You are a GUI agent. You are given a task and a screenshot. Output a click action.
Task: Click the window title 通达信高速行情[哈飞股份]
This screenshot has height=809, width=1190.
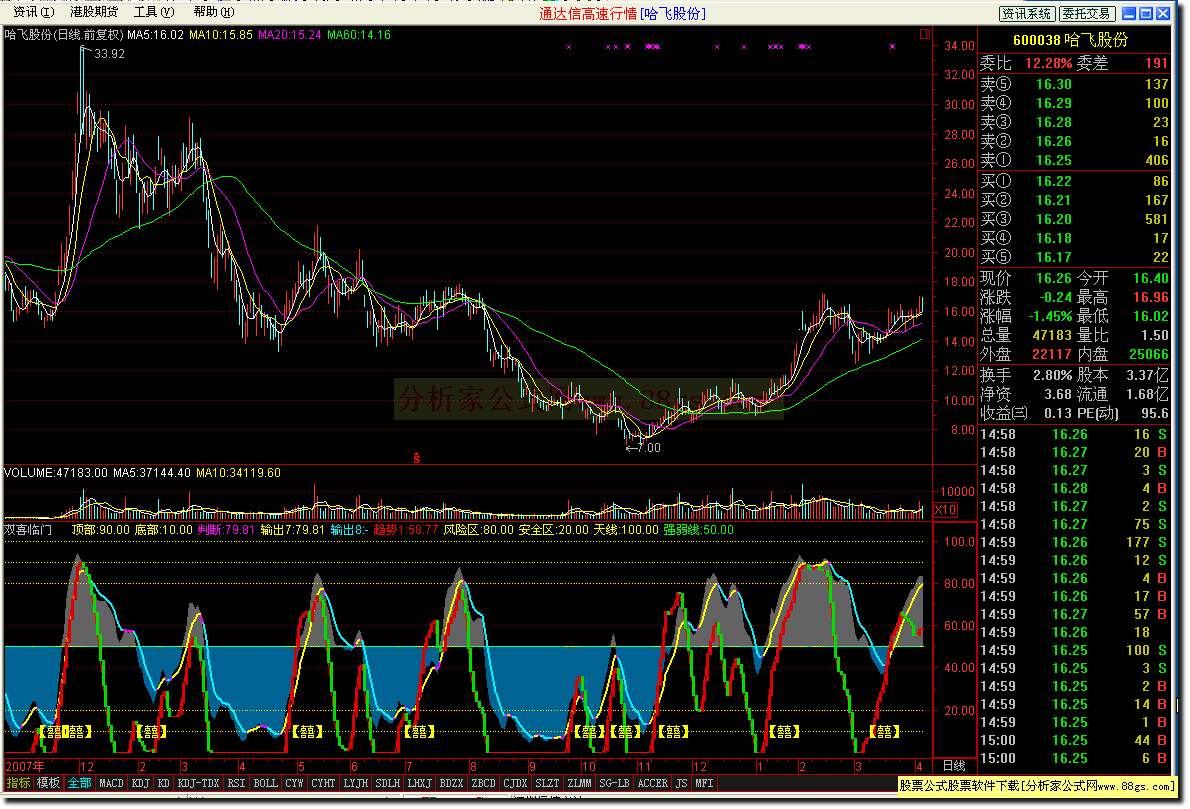click(622, 14)
